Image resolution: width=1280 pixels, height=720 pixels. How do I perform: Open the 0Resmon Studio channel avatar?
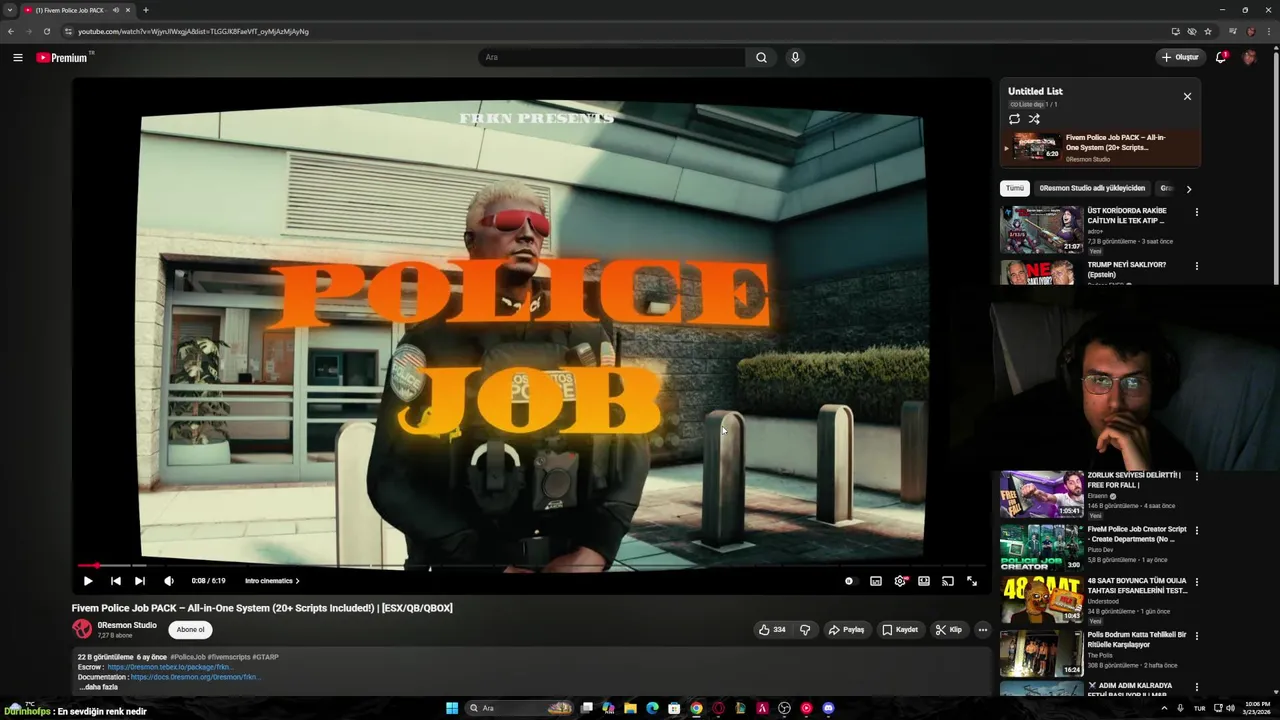click(x=82, y=629)
